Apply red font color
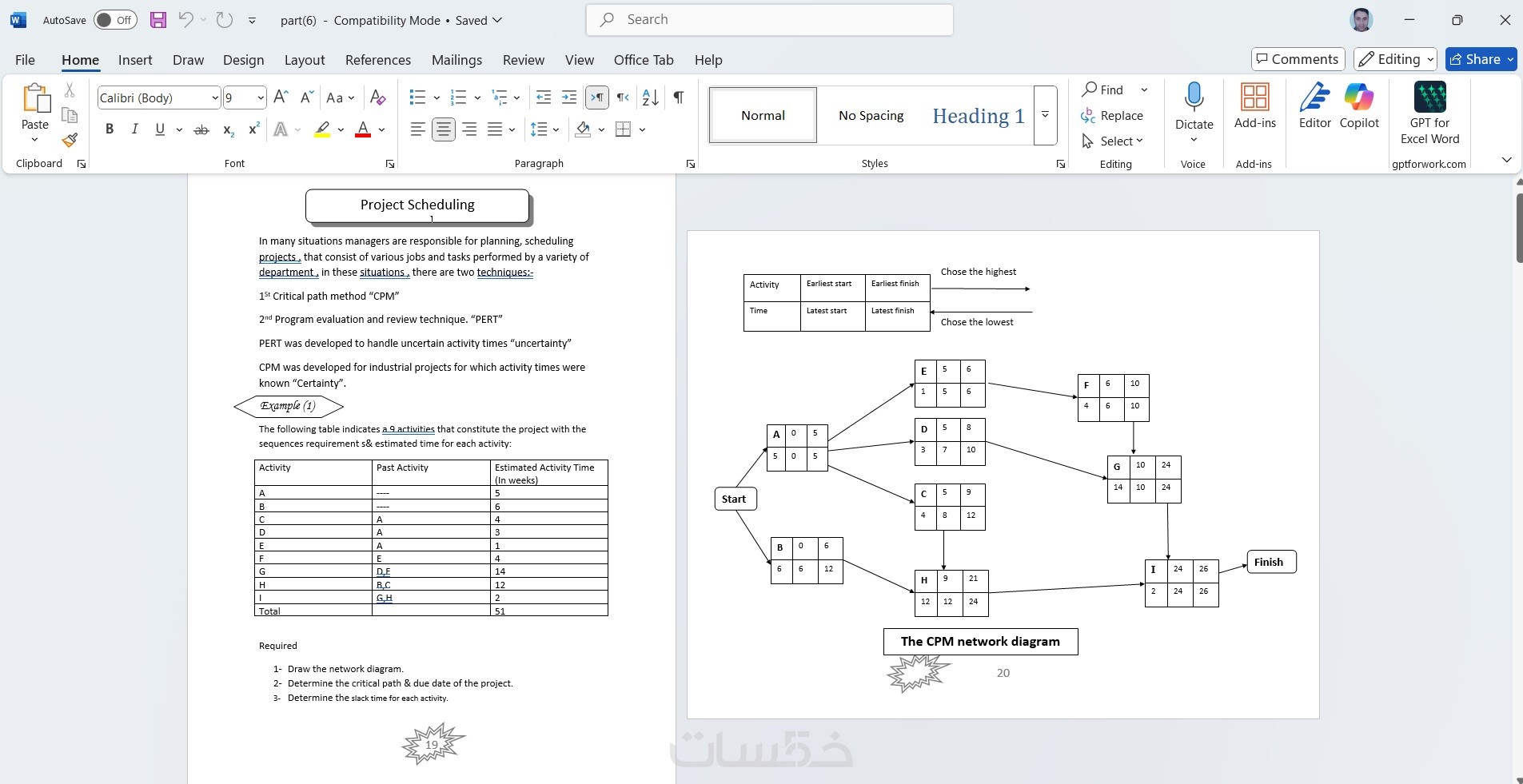 [363, 129]
